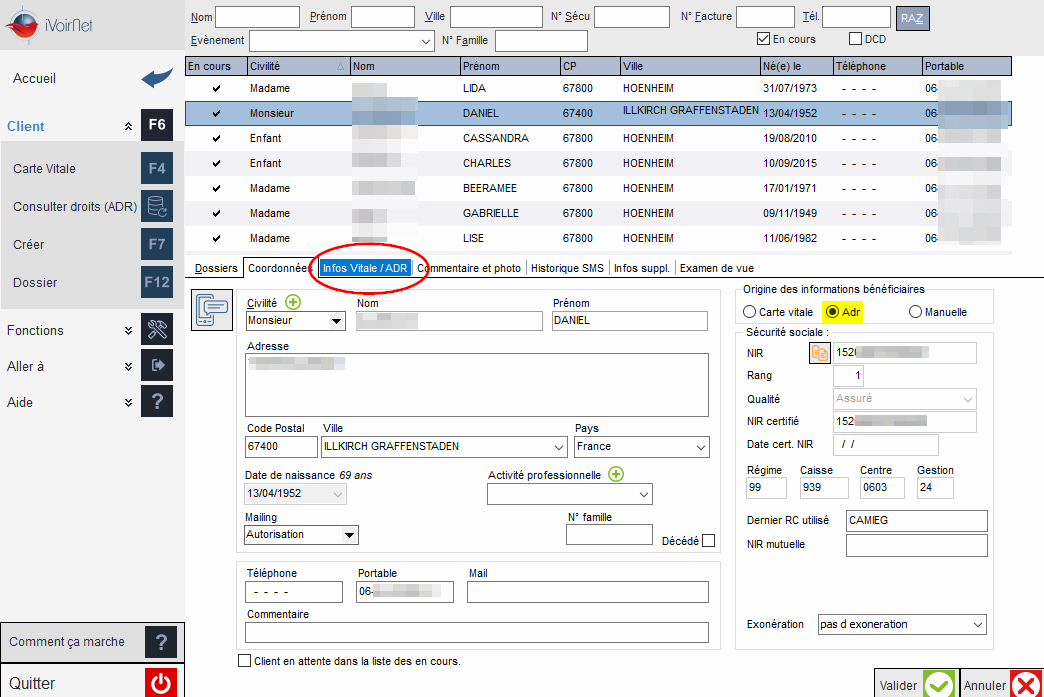Image resolution: width=1044 pixels, height=697 pixels.
Task: Open the Mailing Autorisation dropdown
Action: point(349,535)
